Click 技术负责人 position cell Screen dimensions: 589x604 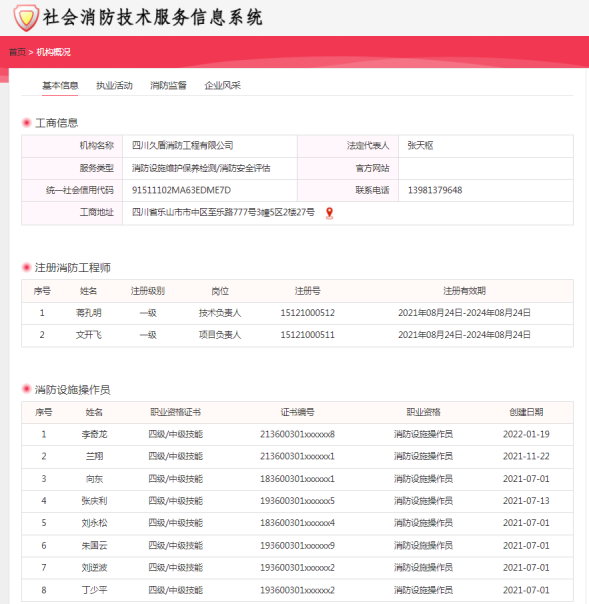point(220,313)
